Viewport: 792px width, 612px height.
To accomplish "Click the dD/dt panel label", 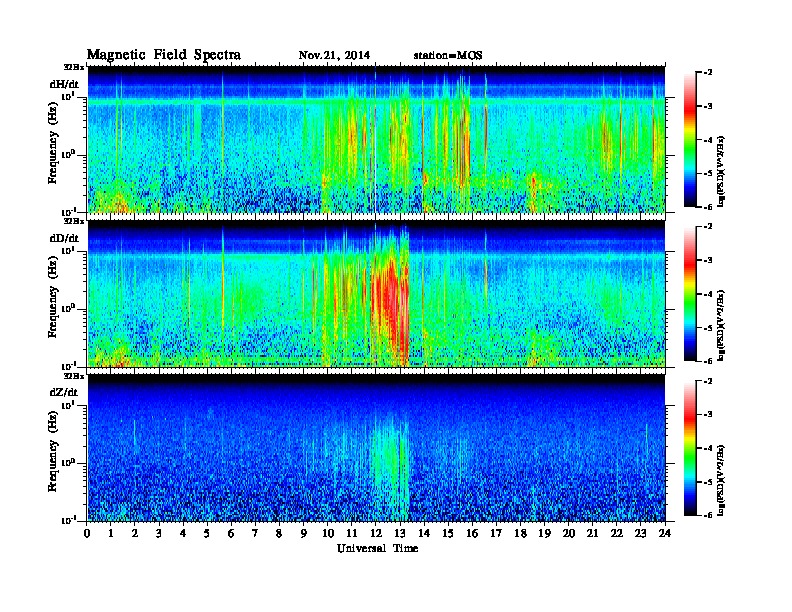I will point(64,238).
